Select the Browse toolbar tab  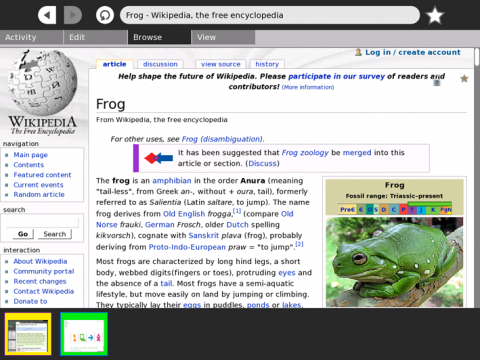pos(159,37)
